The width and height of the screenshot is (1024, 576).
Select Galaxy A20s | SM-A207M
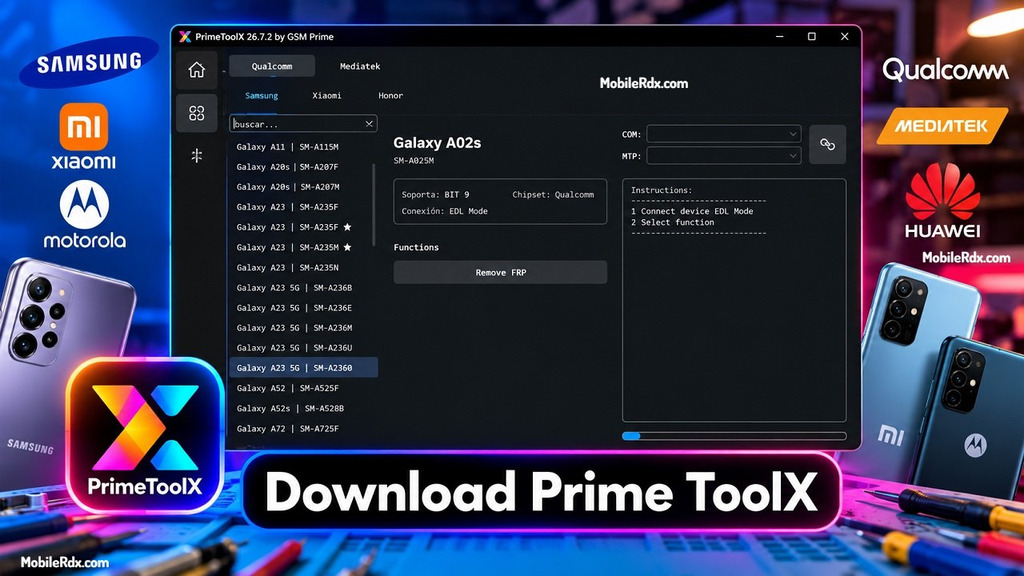coord(288,187)
